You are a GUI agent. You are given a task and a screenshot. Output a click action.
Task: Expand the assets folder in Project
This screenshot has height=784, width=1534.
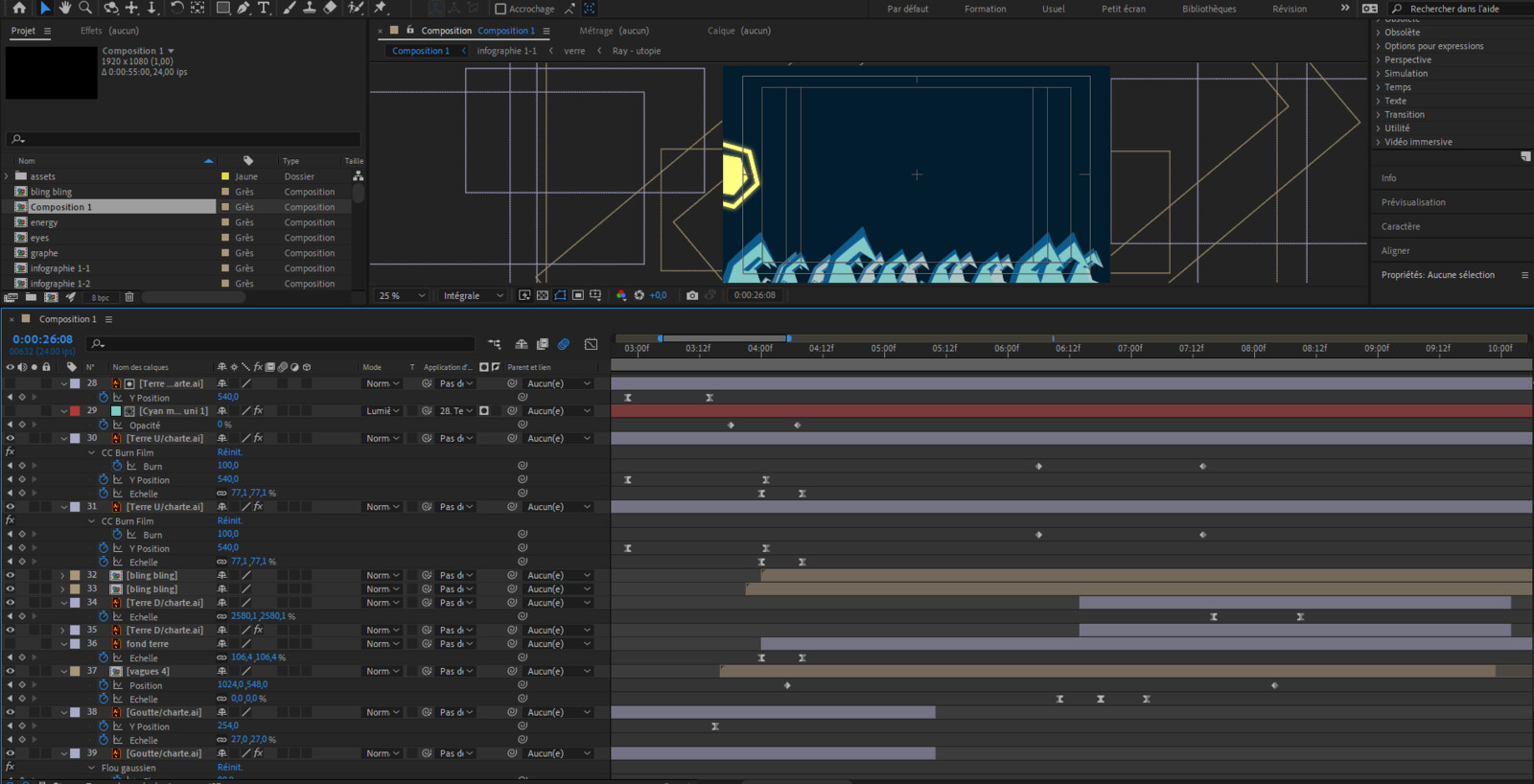pos(7,176)
